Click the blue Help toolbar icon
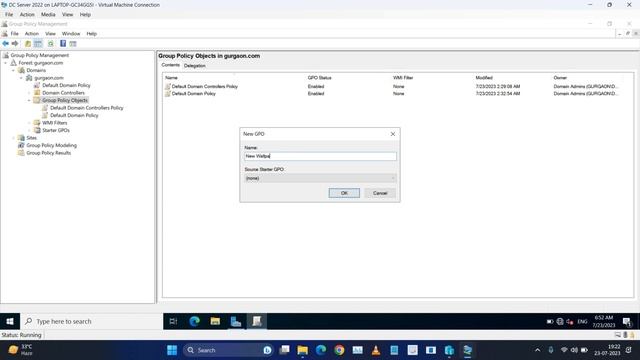 pos(63,44)
